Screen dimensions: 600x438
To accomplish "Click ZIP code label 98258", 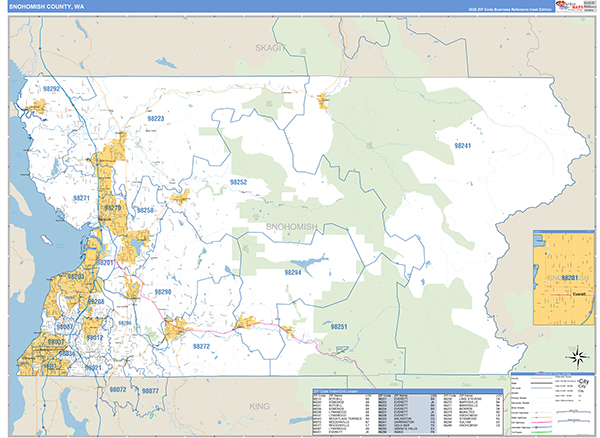I will [145, 210].
